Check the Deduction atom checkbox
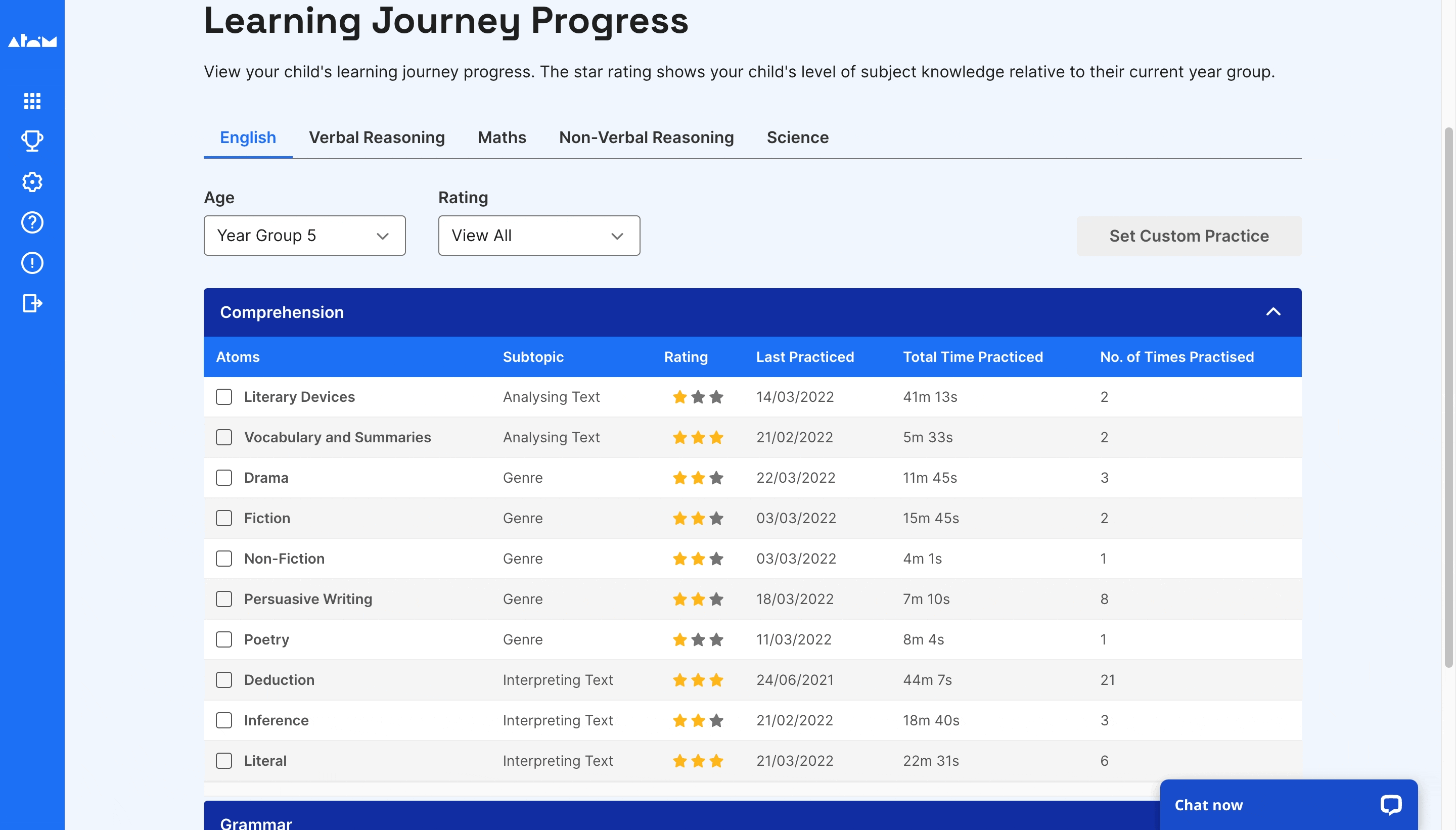The image size is (1456, 830). click(224, 679)
